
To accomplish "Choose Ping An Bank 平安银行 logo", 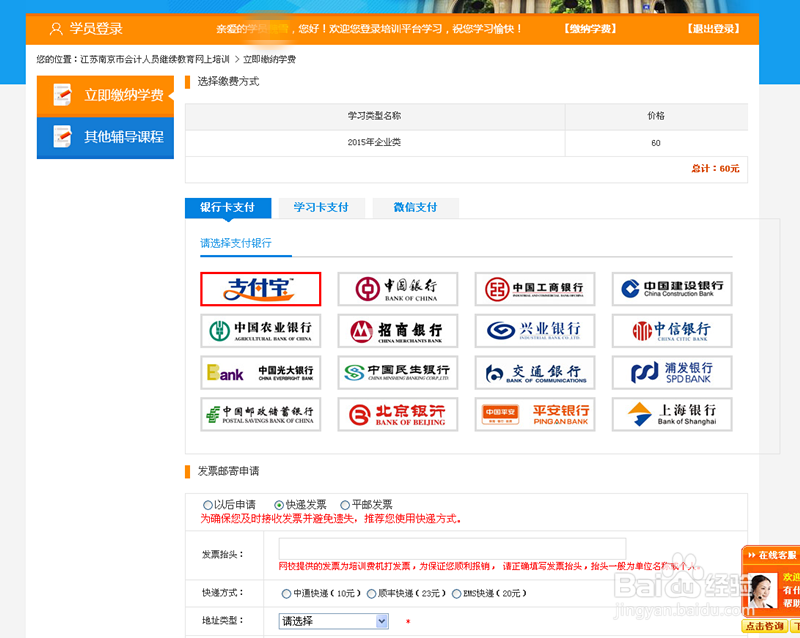I will click(535, 414).
